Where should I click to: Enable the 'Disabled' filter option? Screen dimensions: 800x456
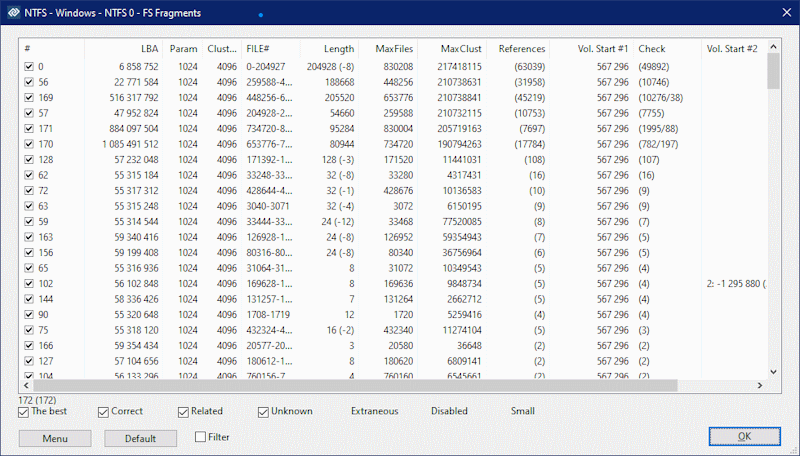click(x=449, y=411)
